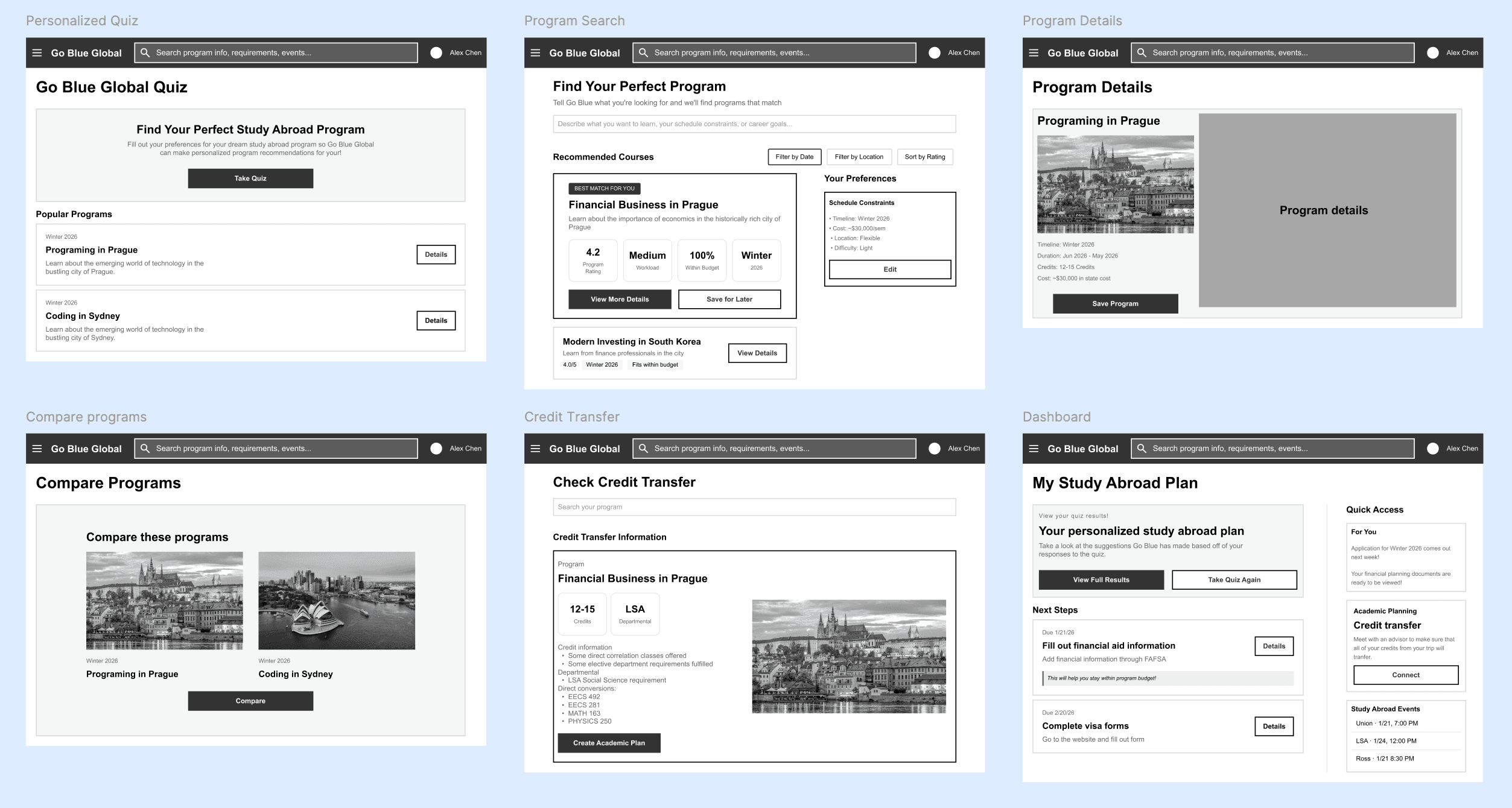Click profile avatar circle in Dashboard header
The height and width of the screenshot is (808, 1512).
click(1432, 449)
